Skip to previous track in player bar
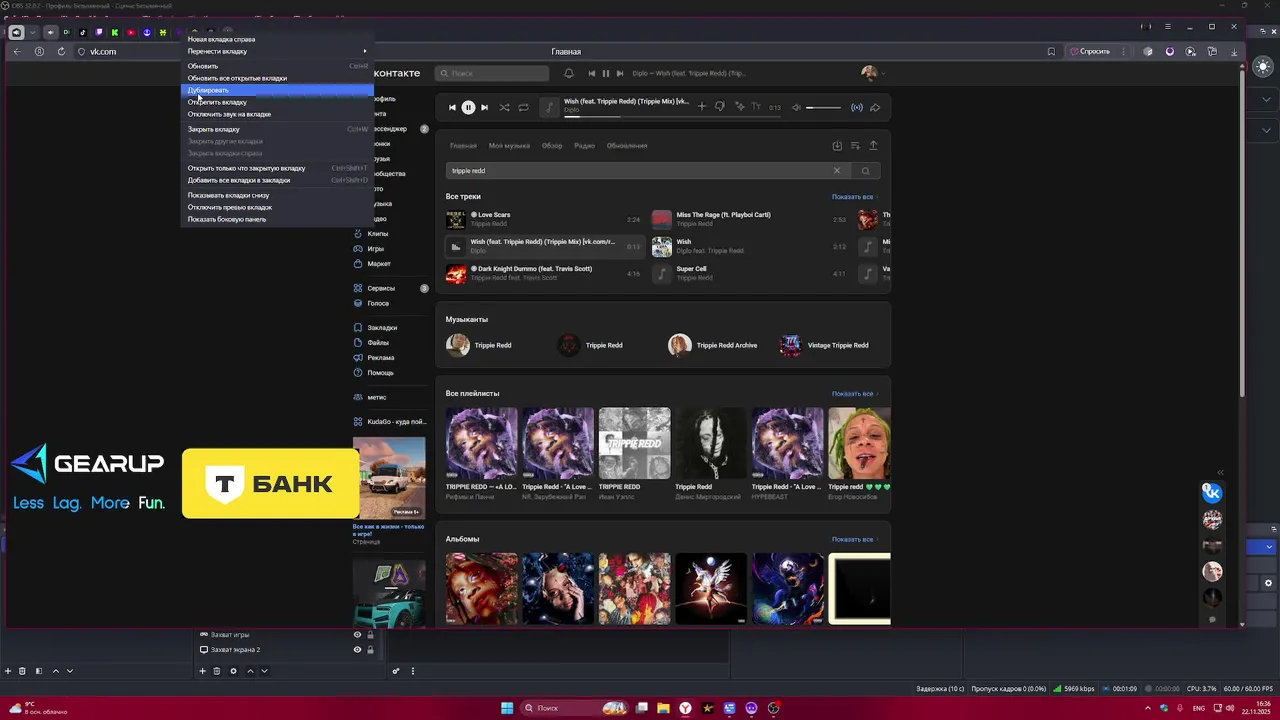1280x720 pixels. [x=452, y=107]
